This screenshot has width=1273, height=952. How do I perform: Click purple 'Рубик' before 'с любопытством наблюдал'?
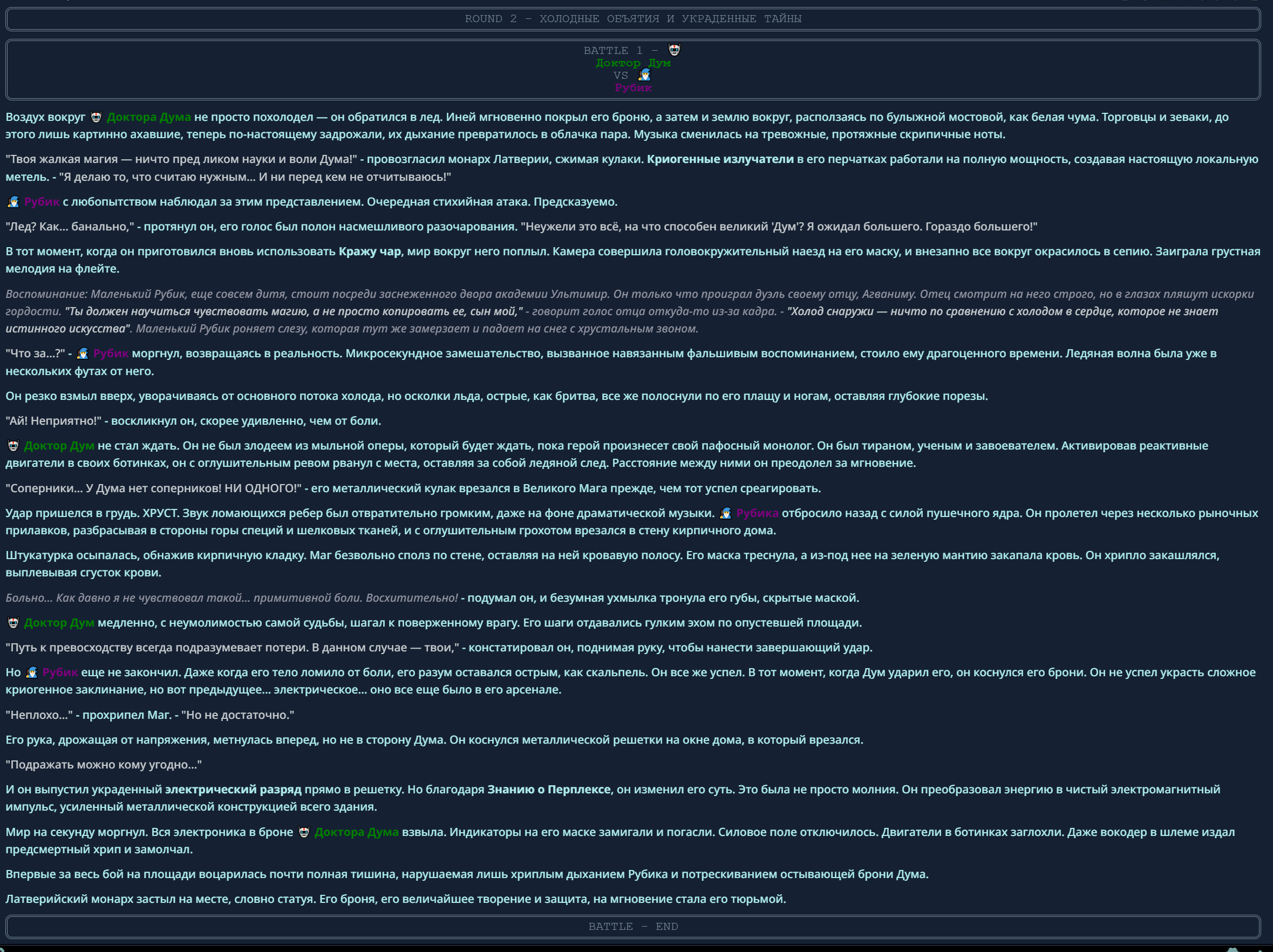click(x=42, y=201)
